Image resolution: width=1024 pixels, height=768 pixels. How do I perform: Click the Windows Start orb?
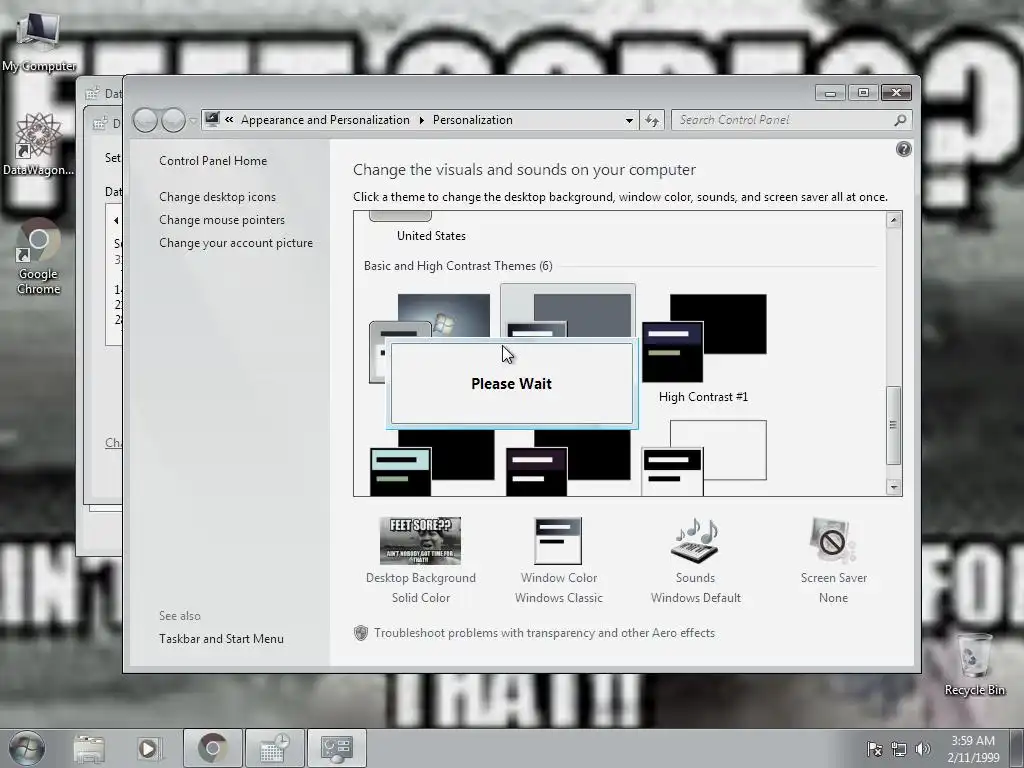coord(27,748)
